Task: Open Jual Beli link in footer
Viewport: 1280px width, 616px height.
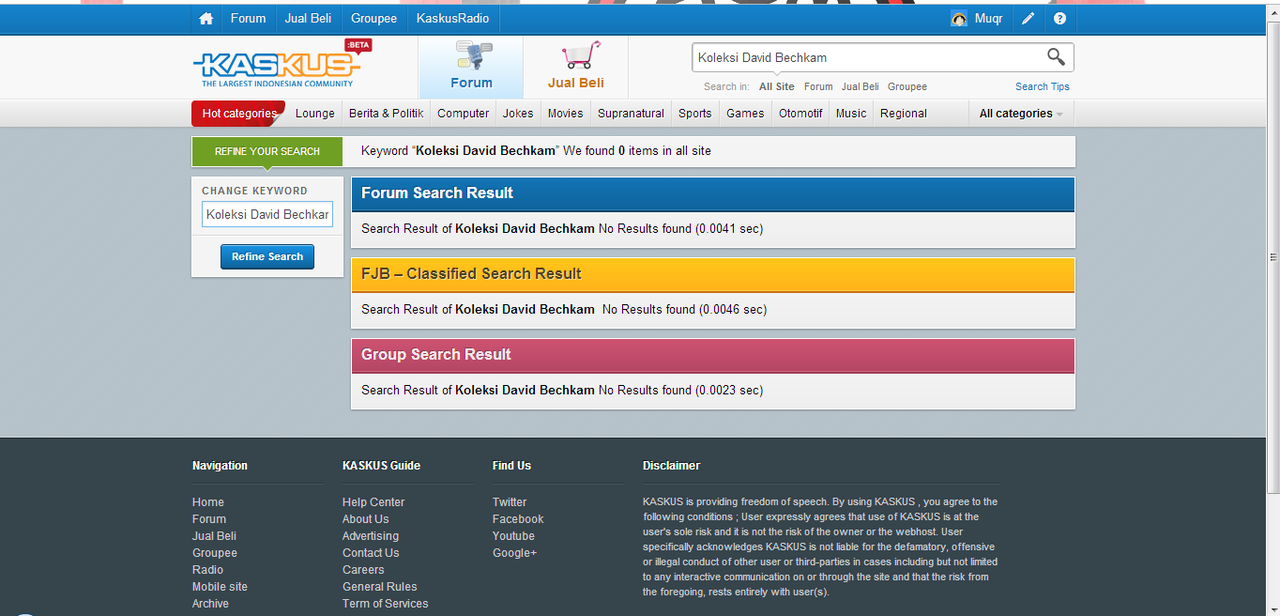Action: click(214, 536)
